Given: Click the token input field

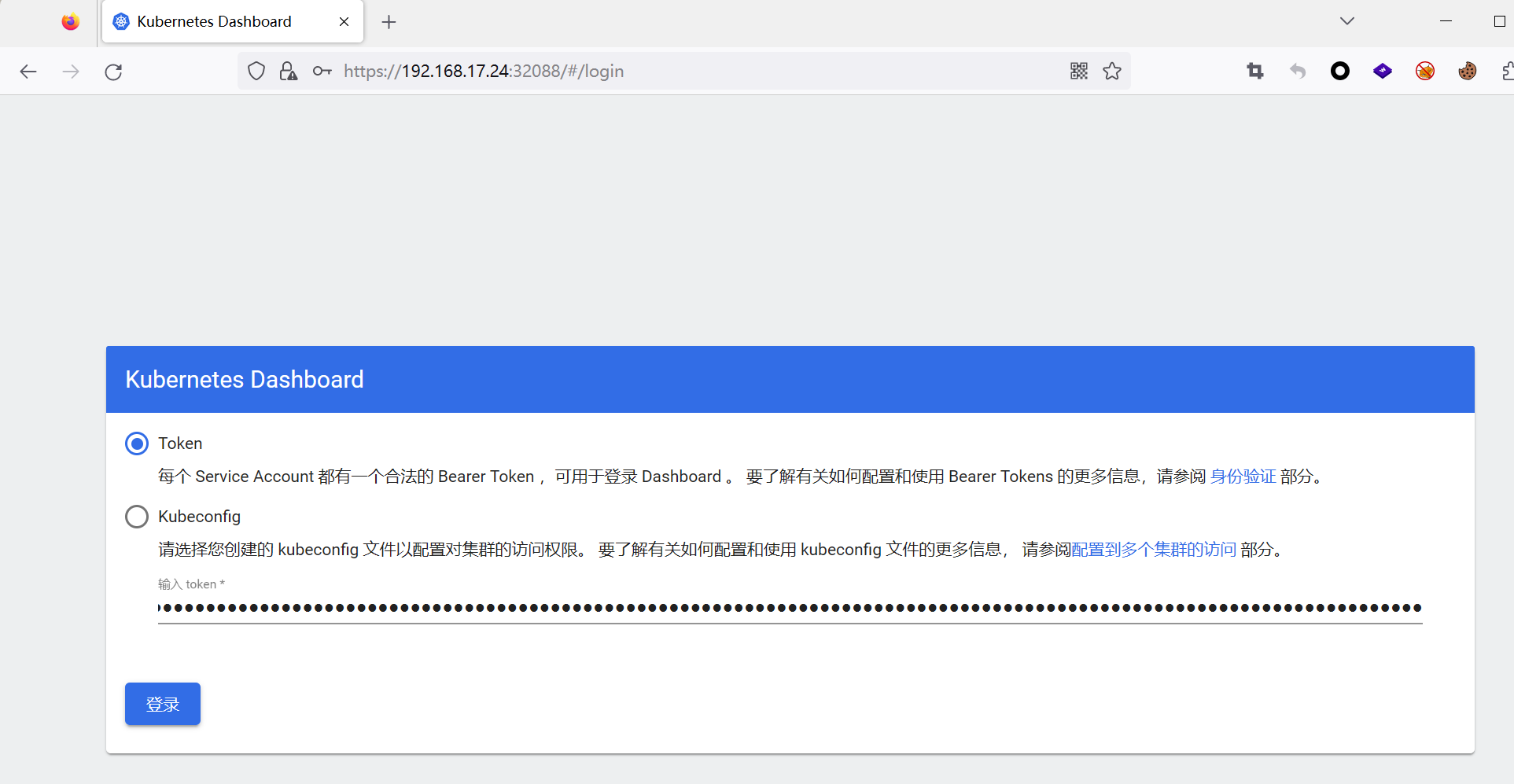Looking at the screenshot, I should pyautogui.click(x=790, y=608).
